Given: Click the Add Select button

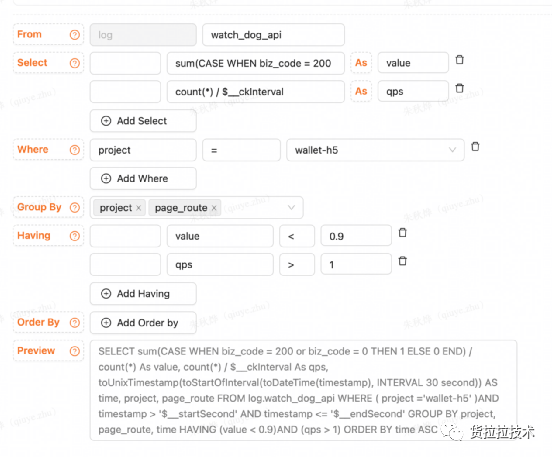Looking at the screenshot, I should click(143, 121).
